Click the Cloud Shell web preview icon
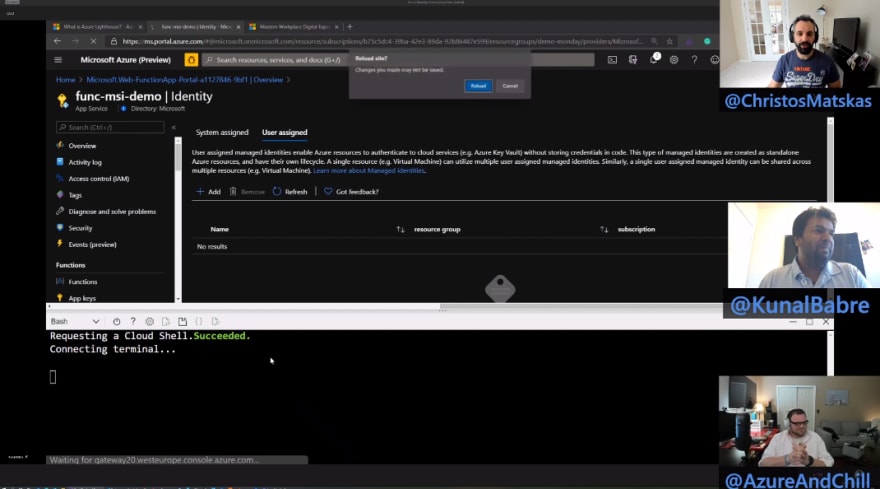 click(x=216, y=322)
